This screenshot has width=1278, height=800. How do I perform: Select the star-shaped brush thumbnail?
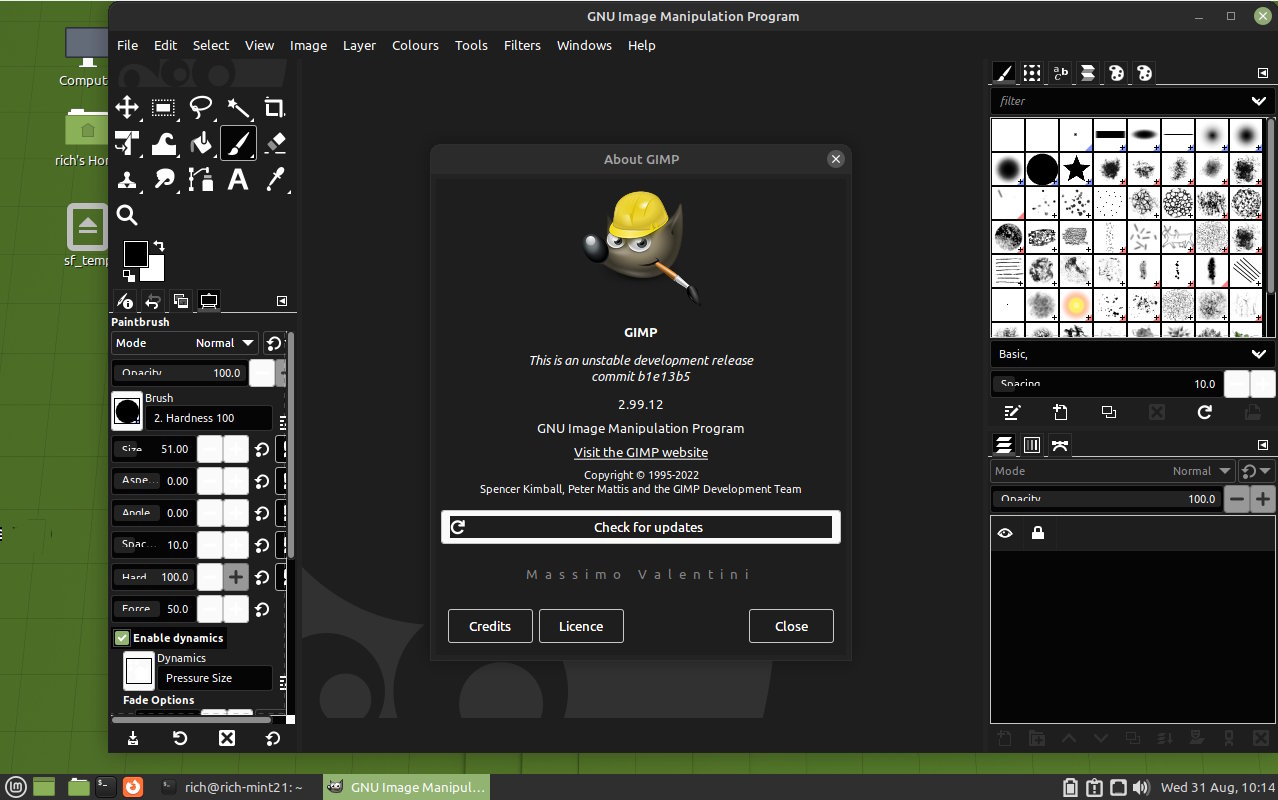(1076, 169)
